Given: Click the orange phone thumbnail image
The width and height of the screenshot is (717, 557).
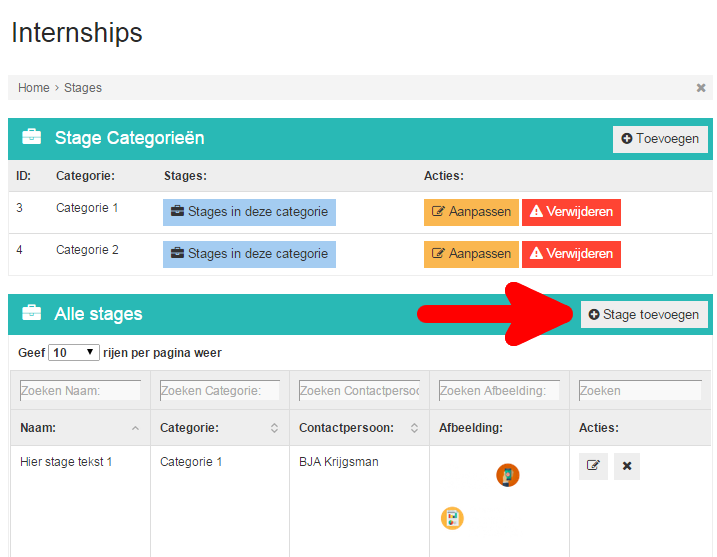Looking at the screenshot, I should tap(508, 475).
